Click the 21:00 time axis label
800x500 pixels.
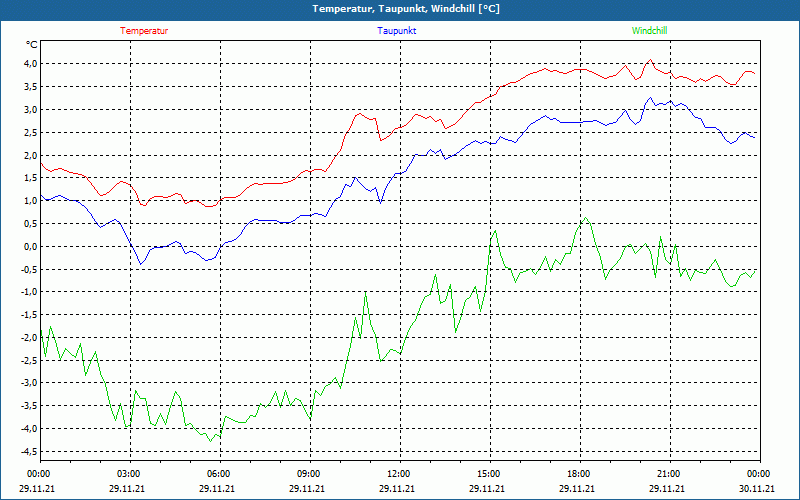tap(669, 474)
